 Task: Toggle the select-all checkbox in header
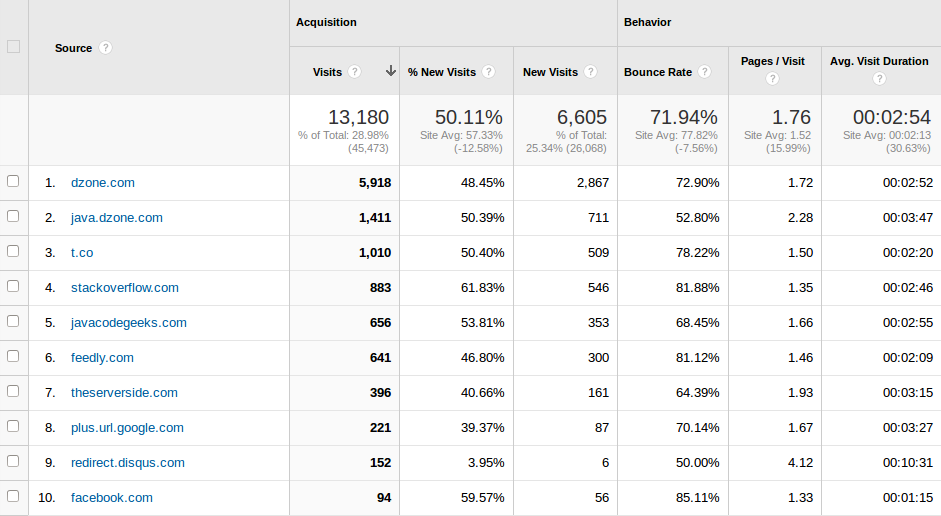(x=13, y=47)
